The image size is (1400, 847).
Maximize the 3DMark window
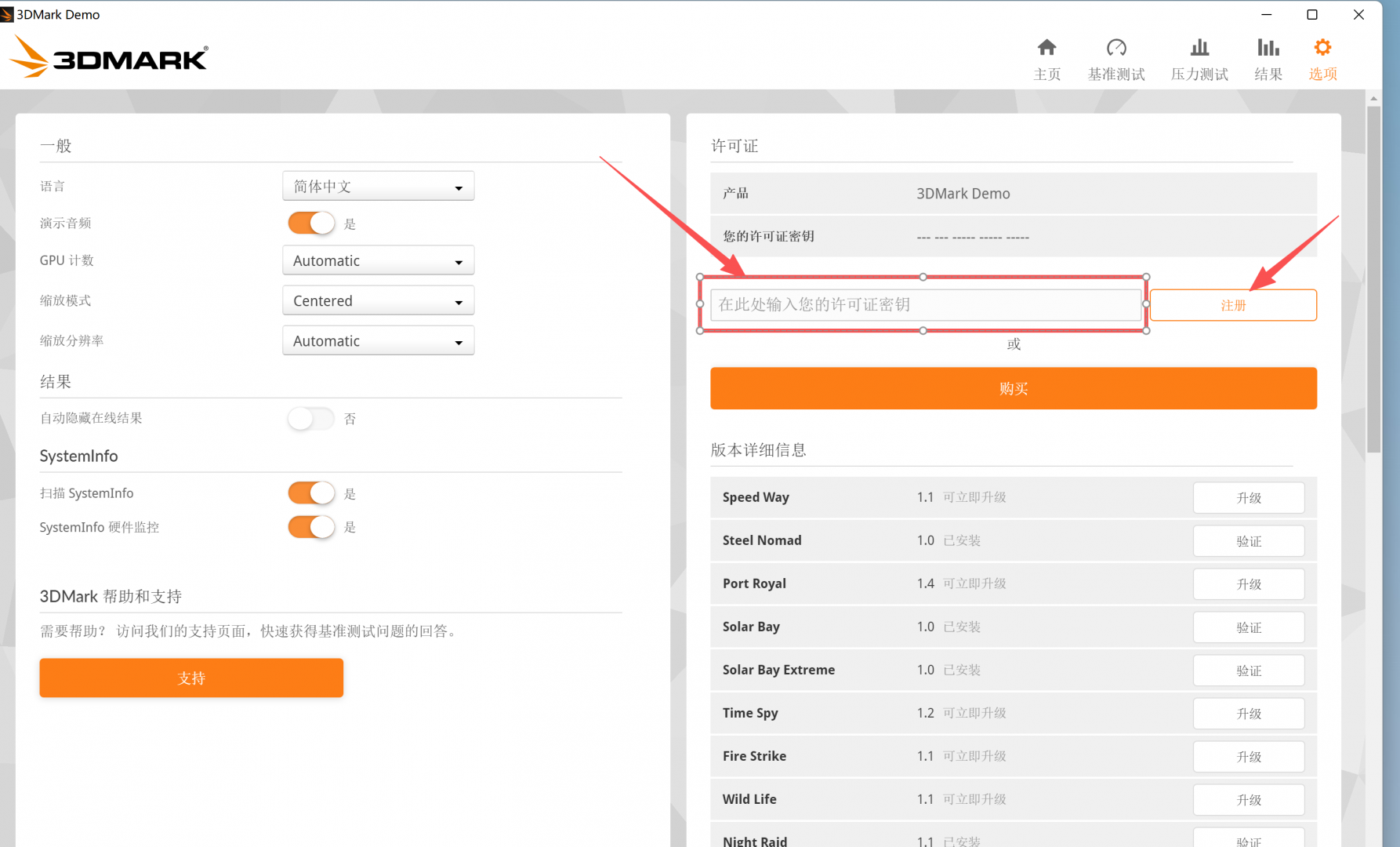1312,14
